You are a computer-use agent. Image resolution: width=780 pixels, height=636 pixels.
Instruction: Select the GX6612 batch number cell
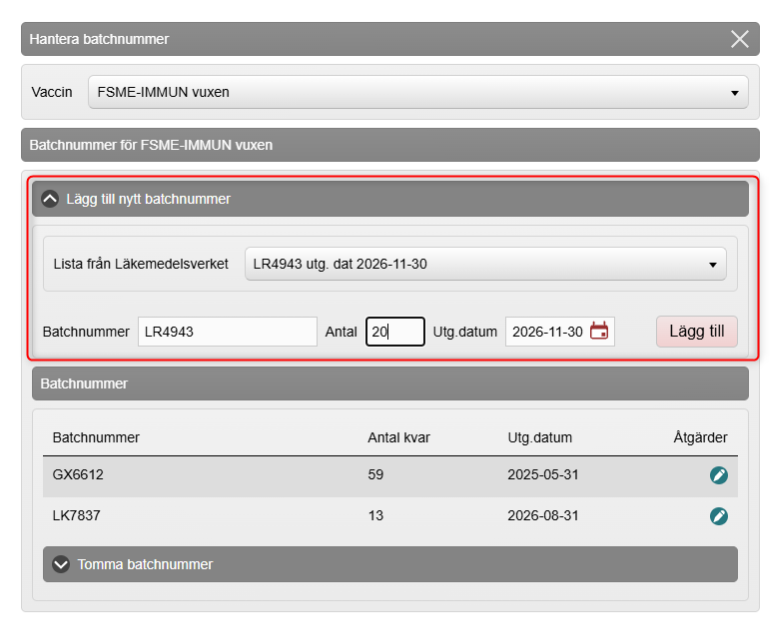(78, 475)
